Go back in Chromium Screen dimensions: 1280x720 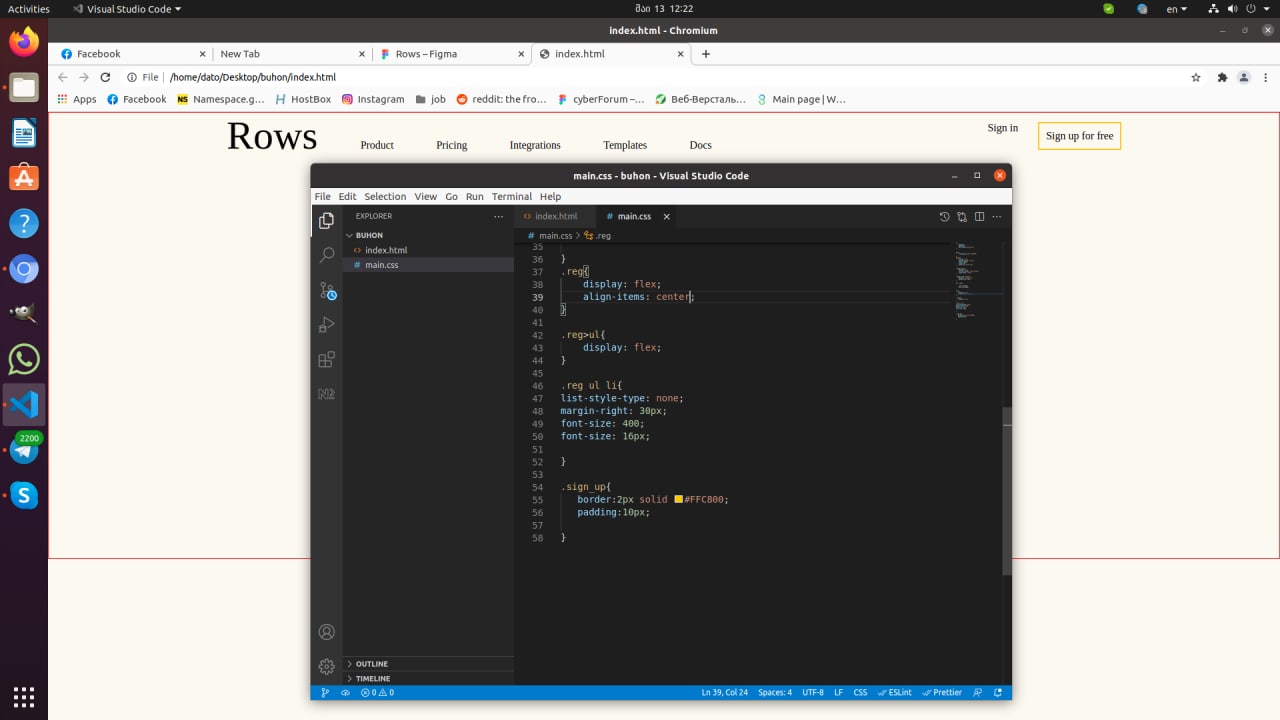[62, 77]
